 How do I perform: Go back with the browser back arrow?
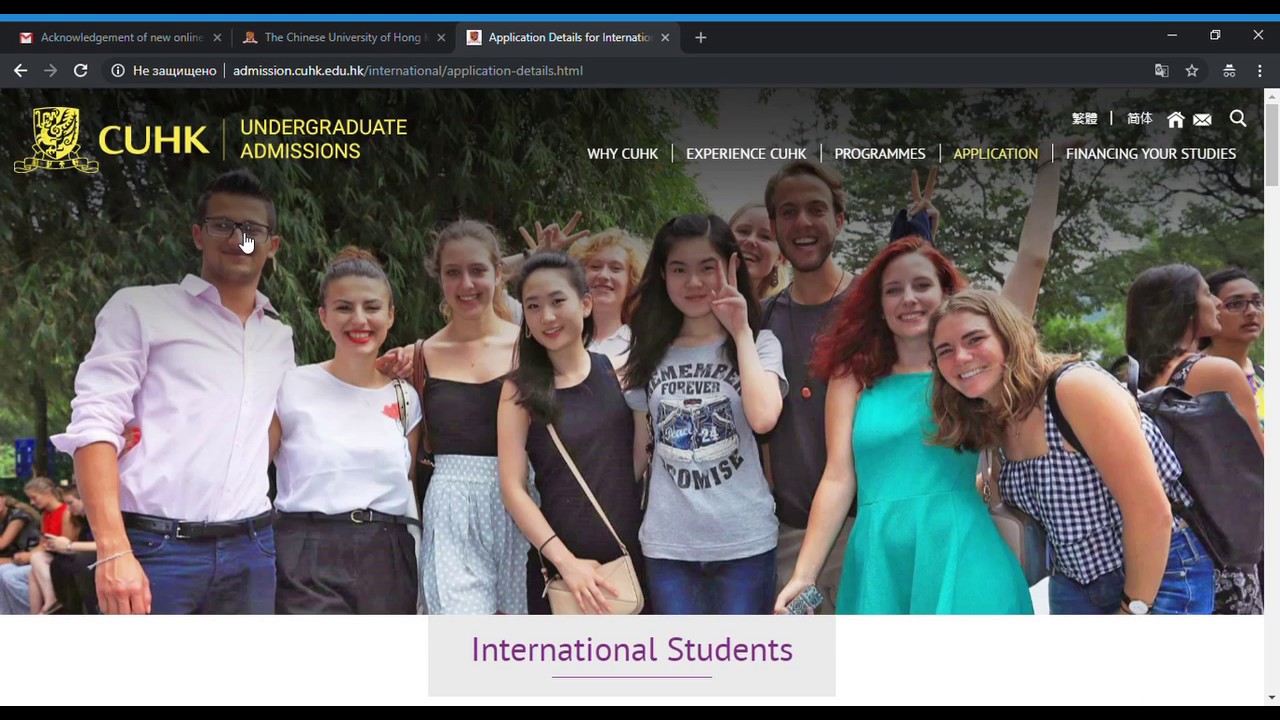pyautogui.click(x=20, y=70)
